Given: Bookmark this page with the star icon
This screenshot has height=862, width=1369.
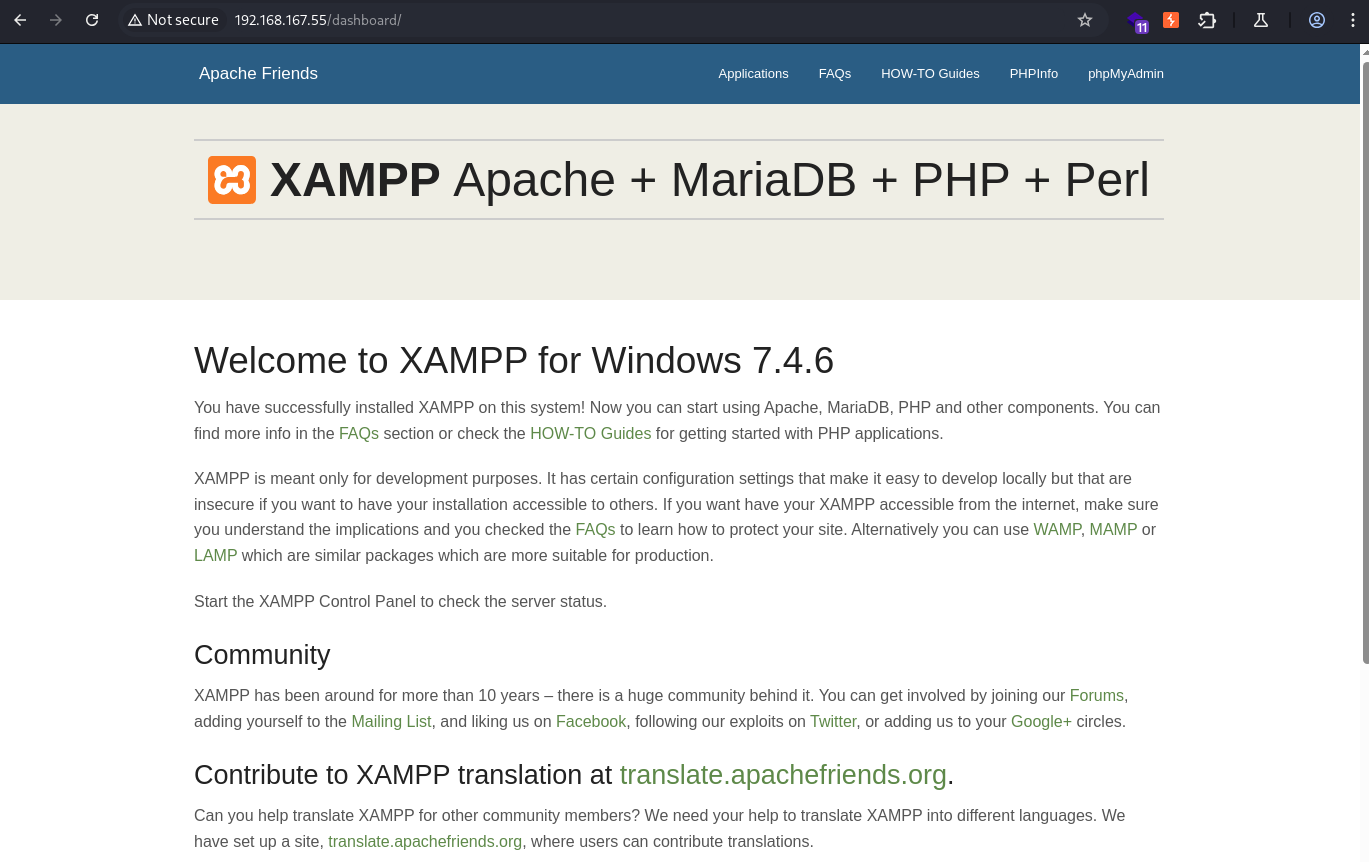Looking at the screenshot, I should coord(1085,20).
